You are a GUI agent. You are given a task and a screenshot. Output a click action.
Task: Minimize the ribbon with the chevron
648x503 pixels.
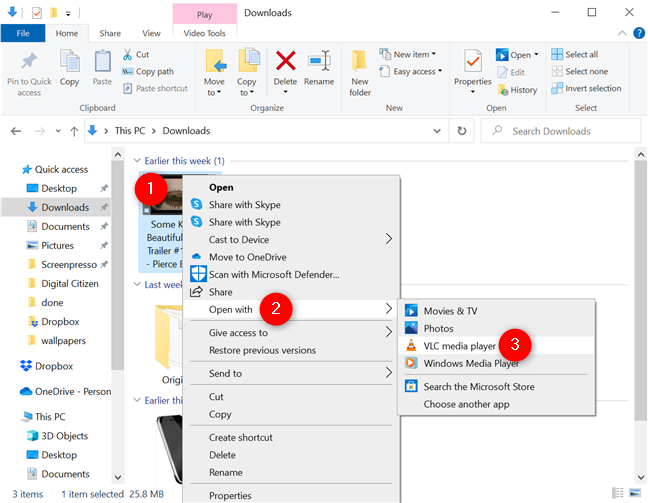[x=622, y=33]
